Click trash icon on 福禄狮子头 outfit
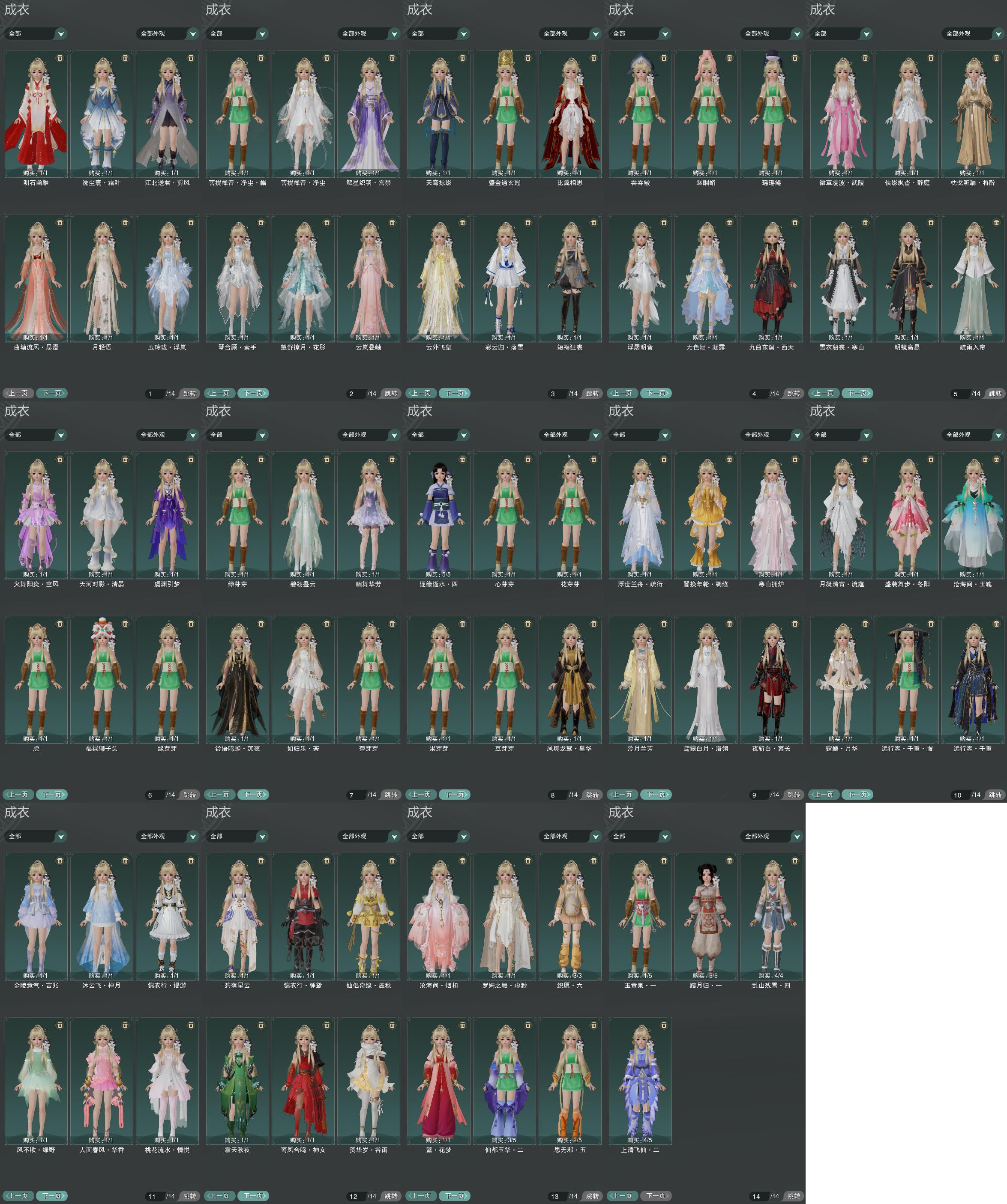Image resolution: width=1007 pixels, height=1204 pixels. [125, 624]
